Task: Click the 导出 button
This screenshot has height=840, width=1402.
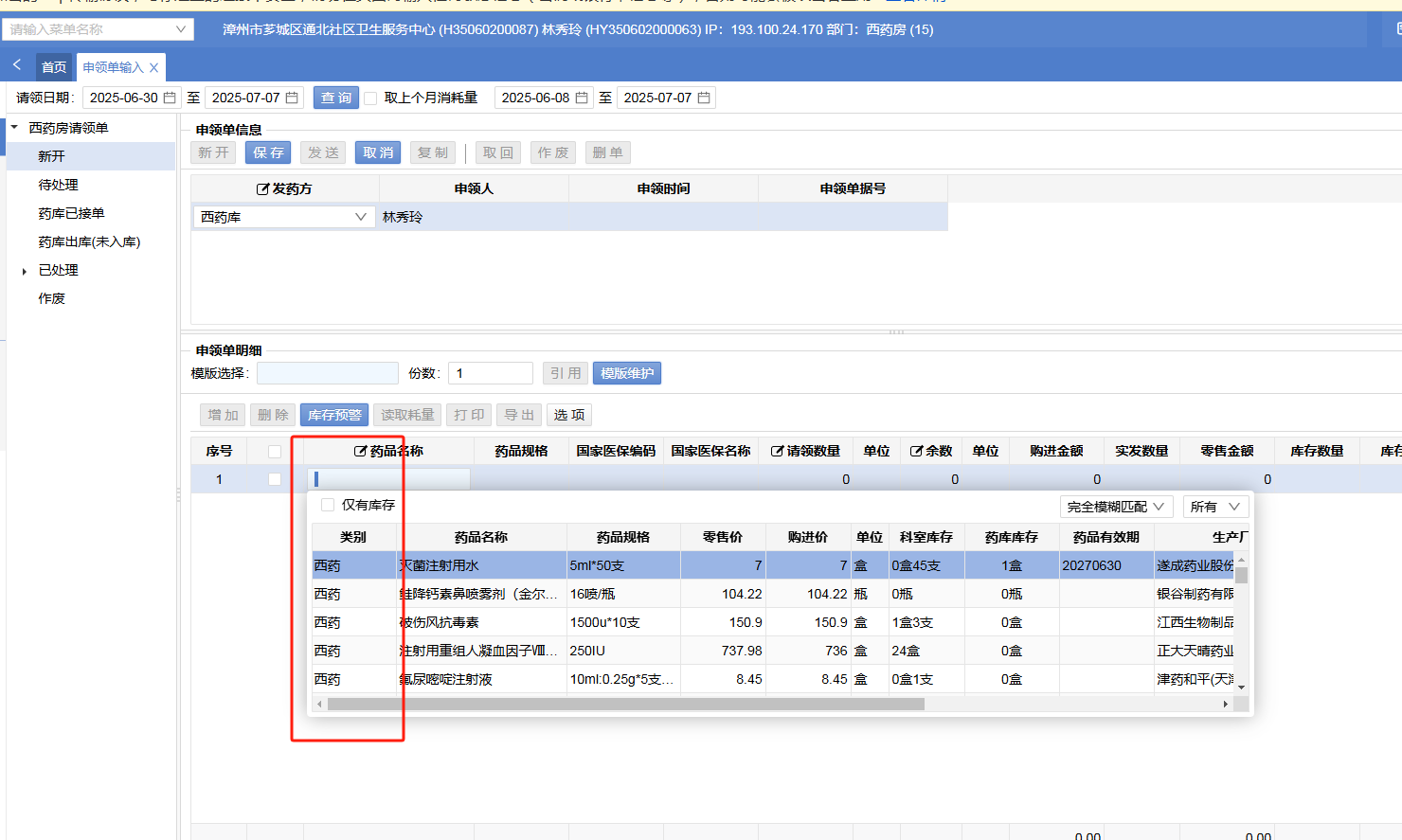Action: 519,415
